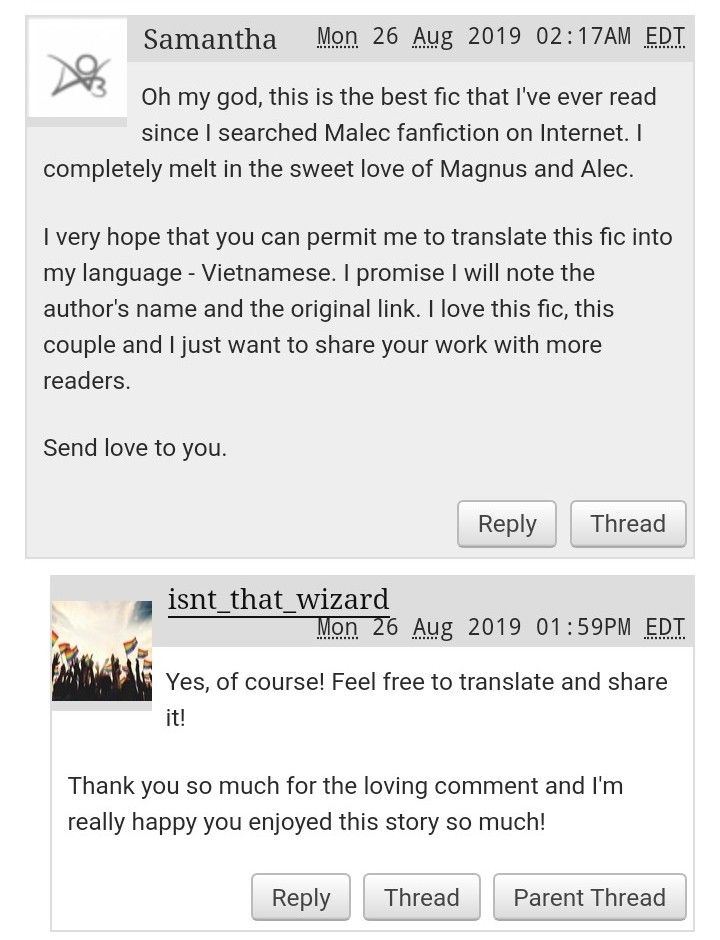Click the "Thank you so much" paragraph
This screenshot has width=720, height=940.
(345, 803)
